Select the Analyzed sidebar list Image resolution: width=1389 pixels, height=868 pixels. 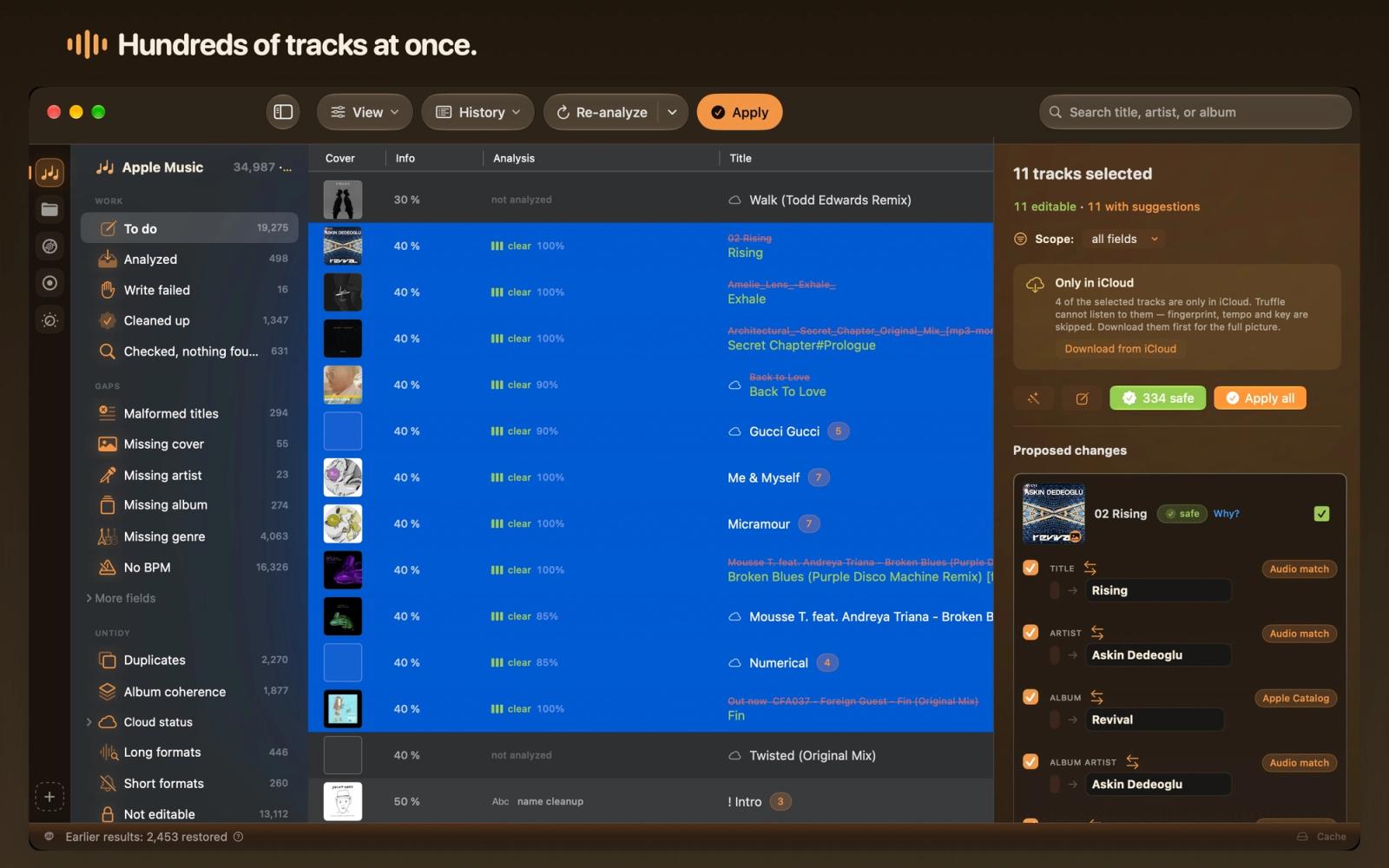tap(189, 259)
